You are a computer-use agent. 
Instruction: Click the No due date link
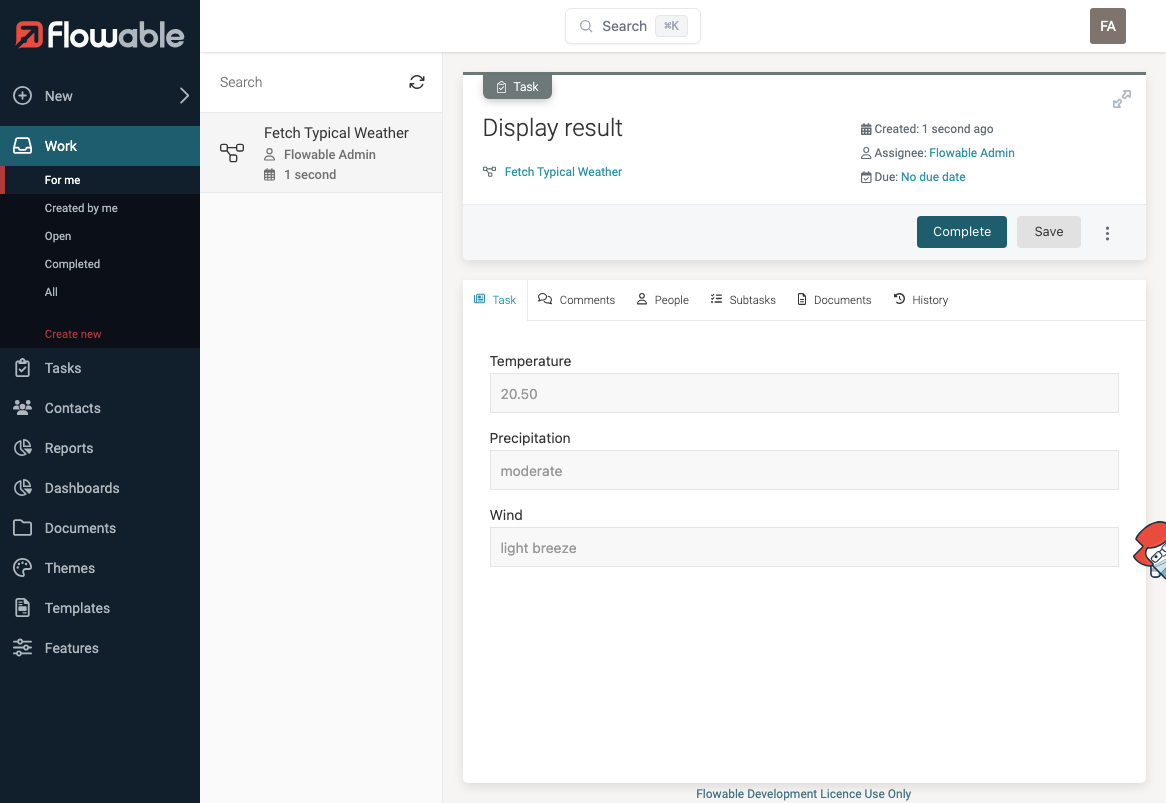pyautogui.click(x=932, y=177)
